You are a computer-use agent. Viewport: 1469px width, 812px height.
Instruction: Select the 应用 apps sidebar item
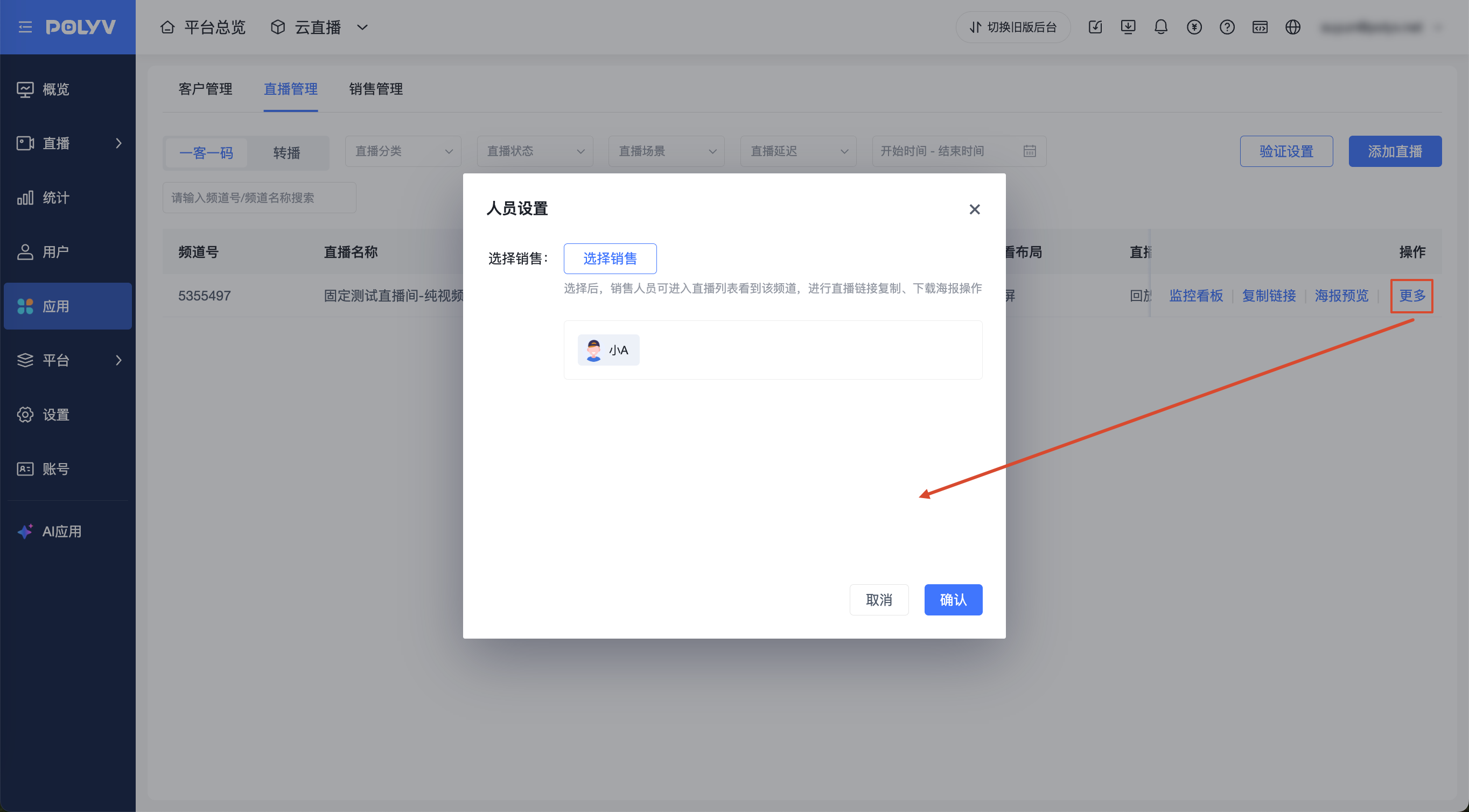click(x=68, y=306)
